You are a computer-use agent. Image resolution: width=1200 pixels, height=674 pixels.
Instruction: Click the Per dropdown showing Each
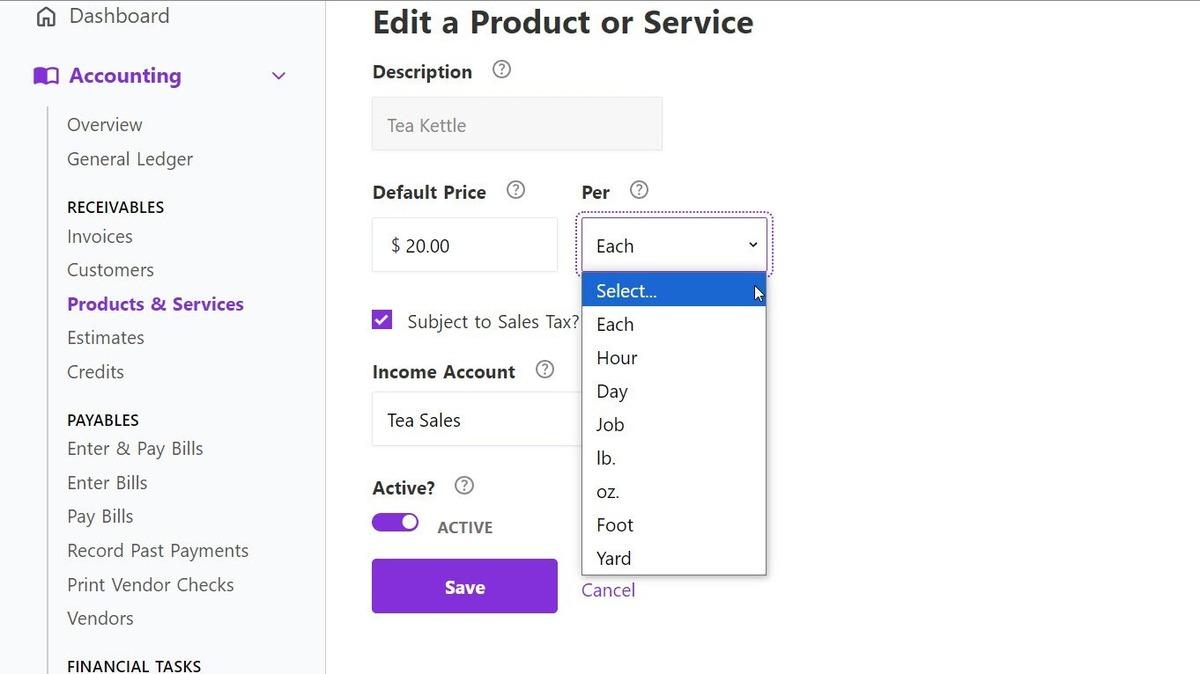(674, 245)
